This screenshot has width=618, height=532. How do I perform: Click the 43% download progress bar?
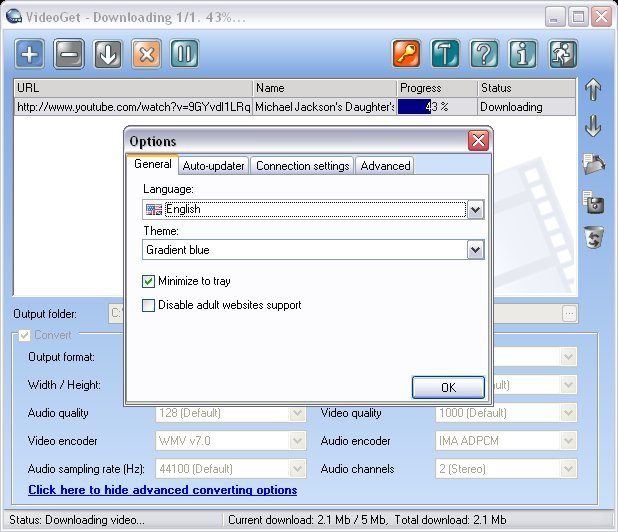tap(437, 107)
